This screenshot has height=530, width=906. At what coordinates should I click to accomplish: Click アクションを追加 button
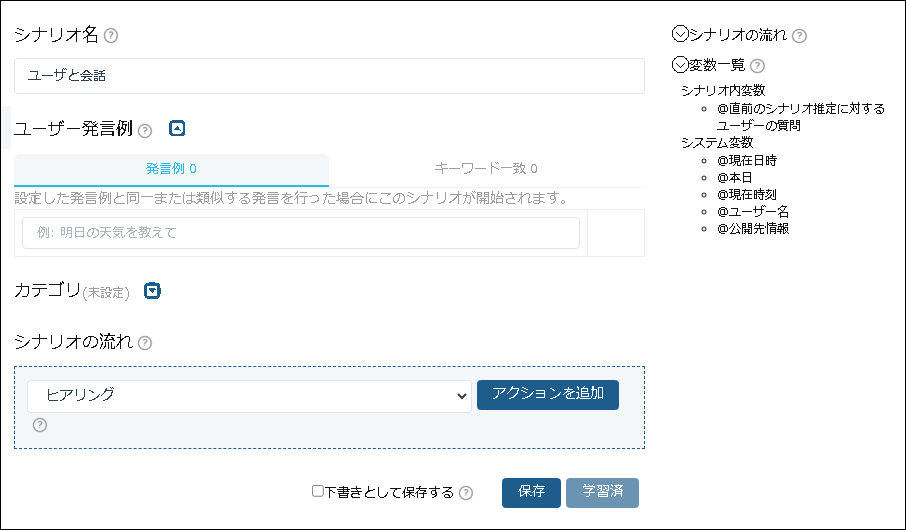pyautogui.click(x=547, y=394)
